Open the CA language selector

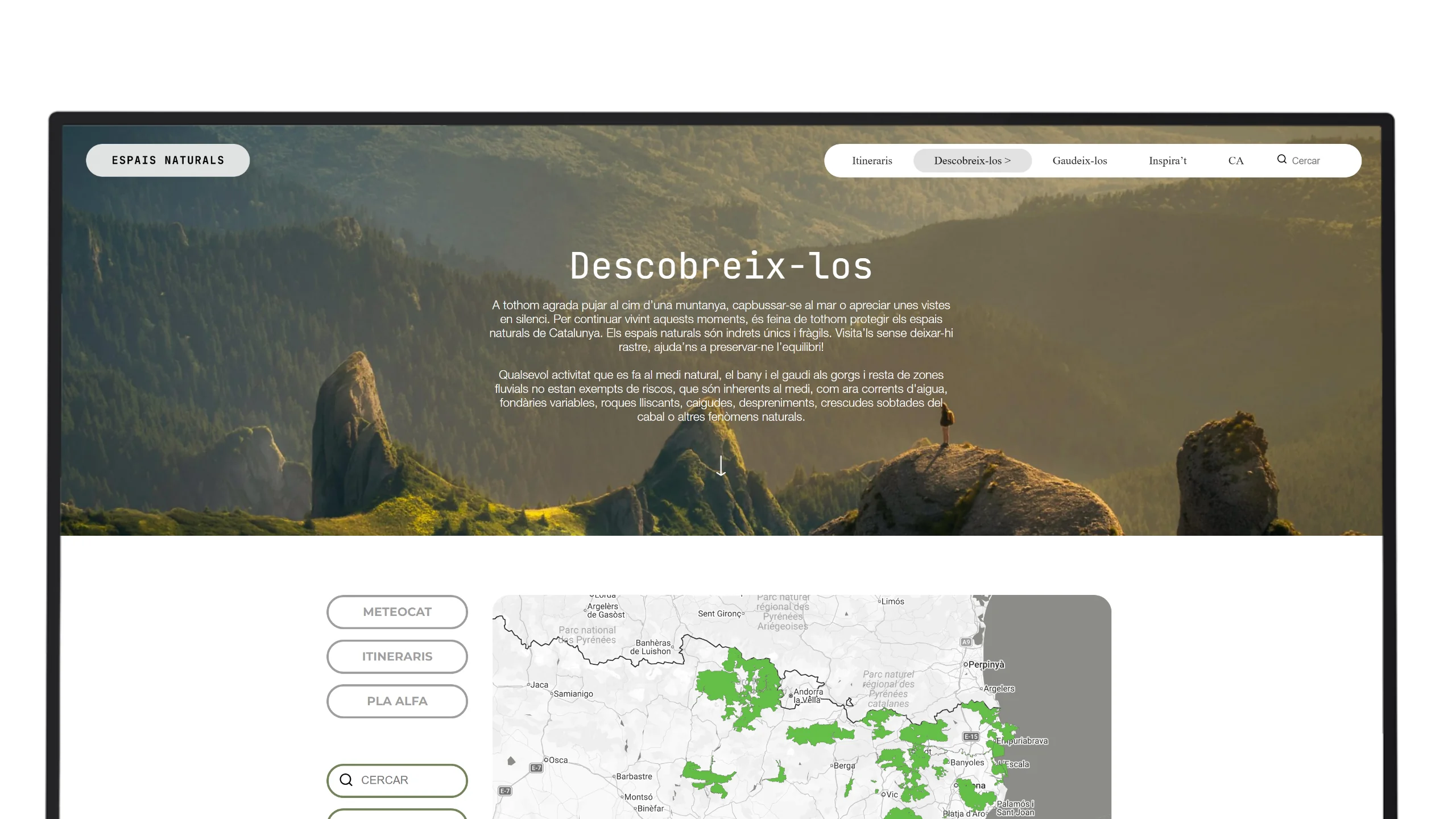(1236, 161)
